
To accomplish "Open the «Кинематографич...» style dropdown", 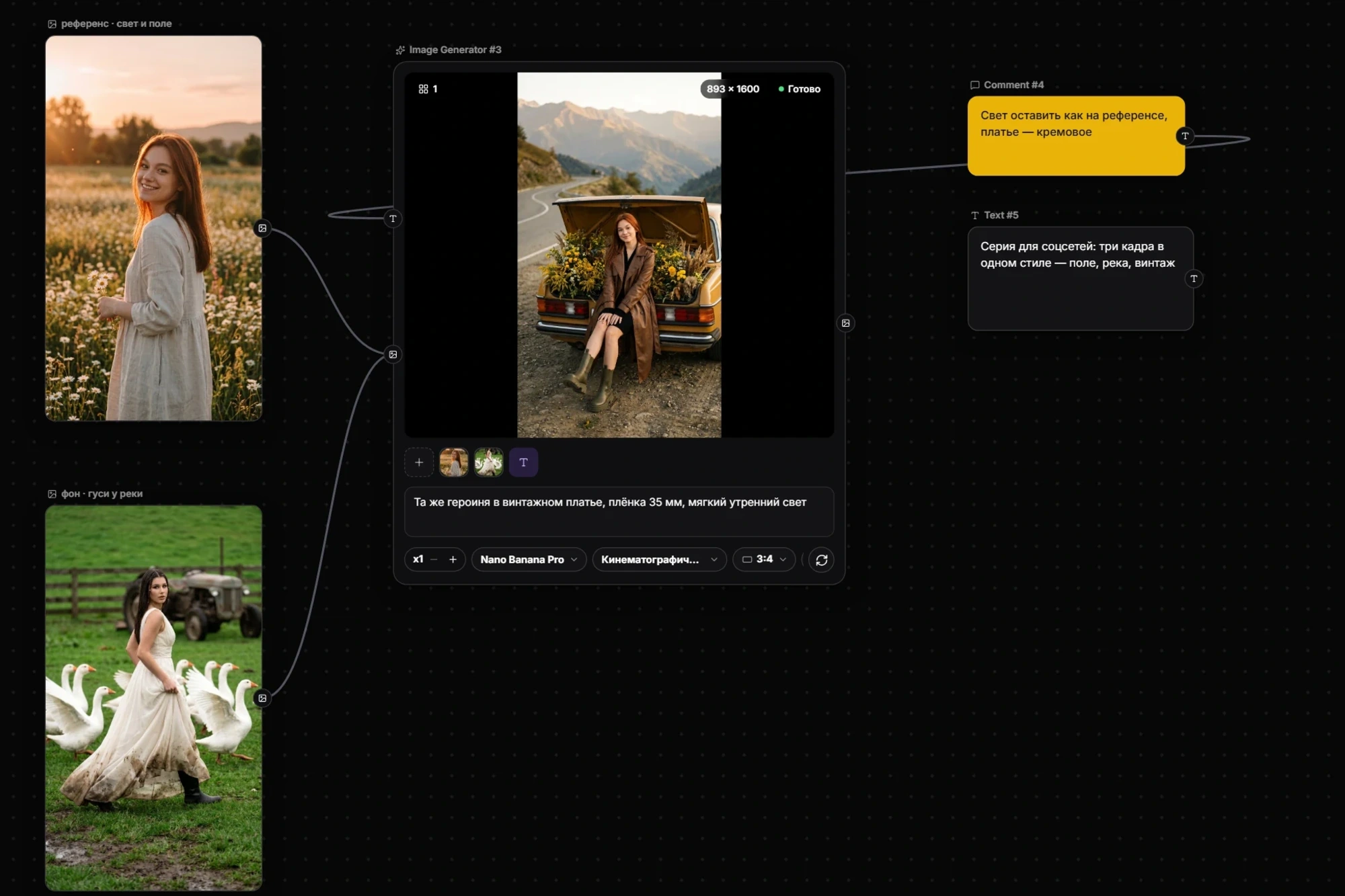I will [659, 559].
